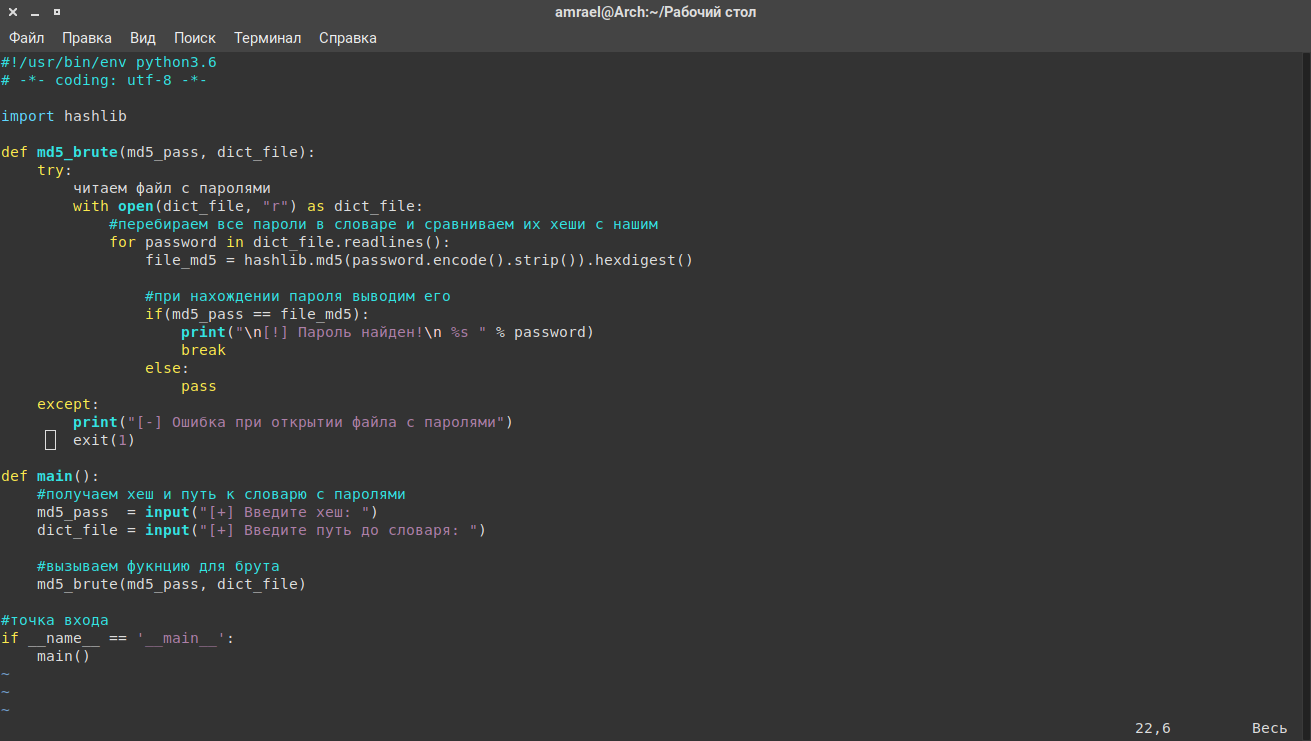Click the 'if(md5_pass == file_md5):' line
Screen dimensions: 1311x741
coord(257,314)
